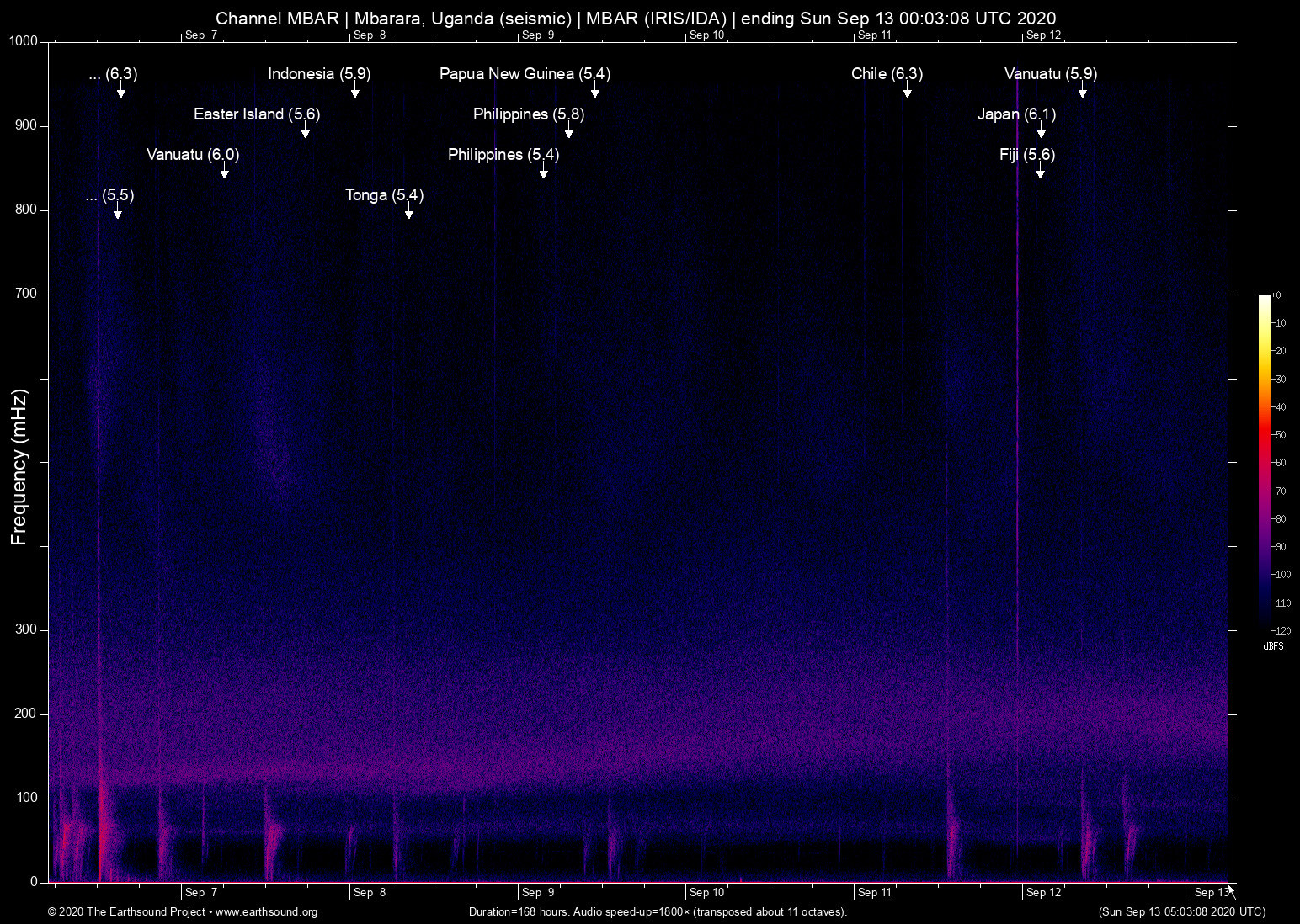Select the Philippines (5.4) annotation text
This screenshot has height=924, width=1300.
pyautogui.click(x=503, y=155)
